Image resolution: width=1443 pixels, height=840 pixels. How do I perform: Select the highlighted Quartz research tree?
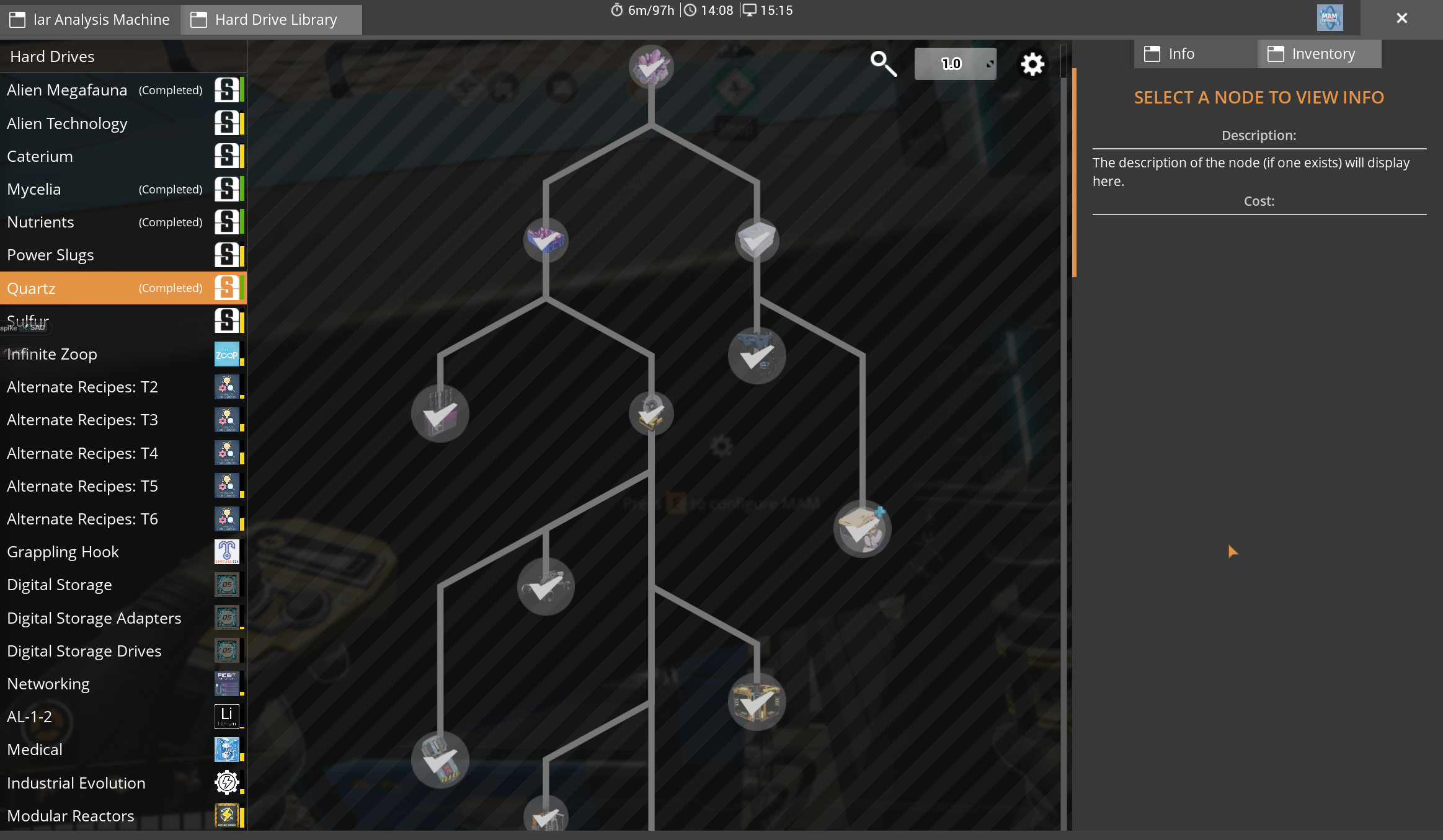(123, 288)
